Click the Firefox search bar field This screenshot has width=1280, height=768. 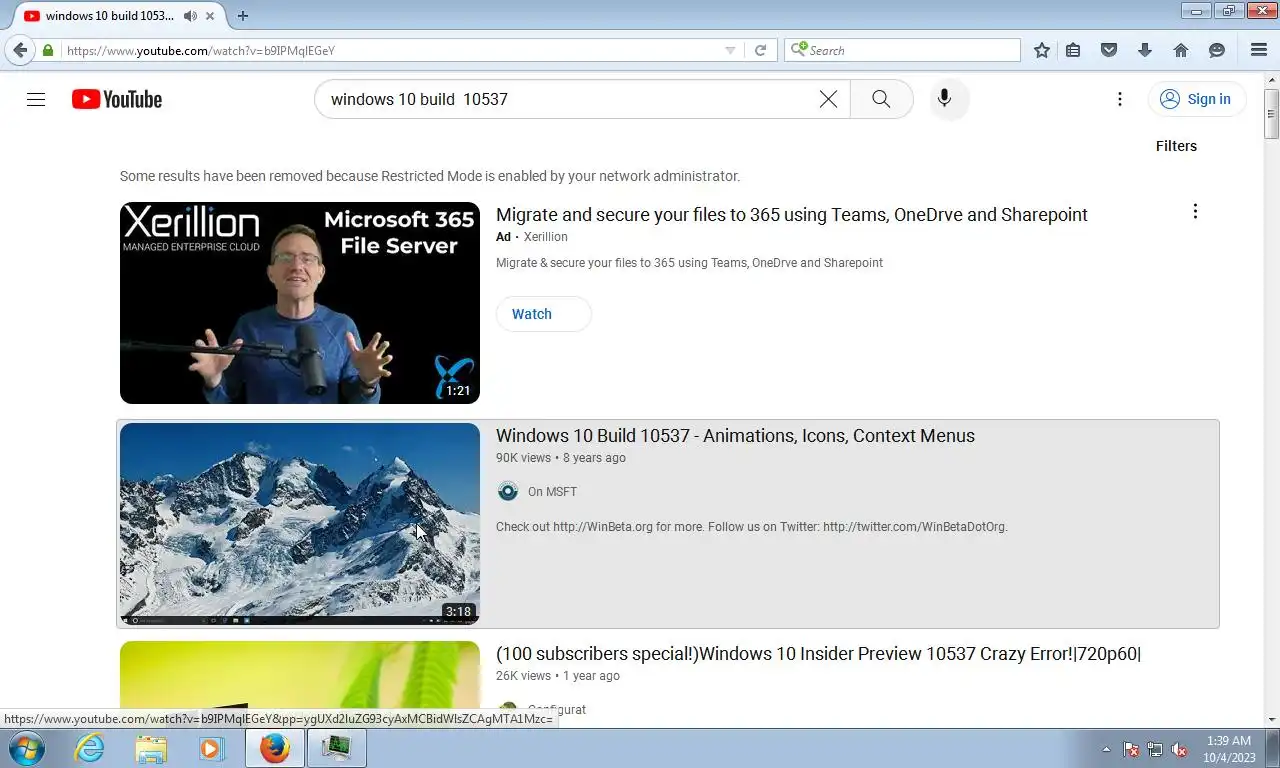tap(902, 50)
